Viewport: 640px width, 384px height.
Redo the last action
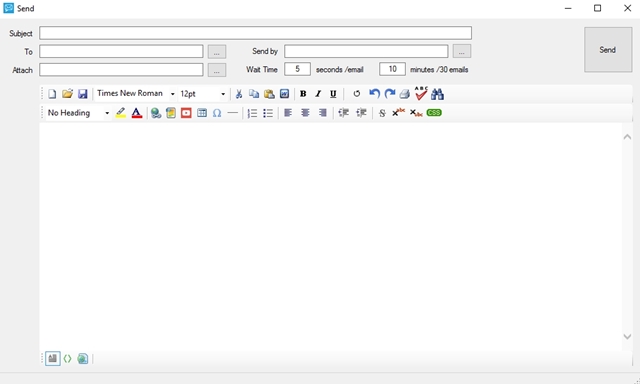click(390, 94)
